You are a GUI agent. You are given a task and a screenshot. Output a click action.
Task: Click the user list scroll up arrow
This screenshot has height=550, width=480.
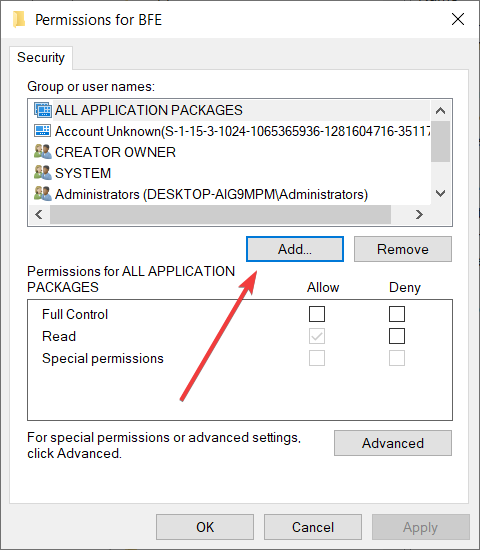tap(440, 111)
